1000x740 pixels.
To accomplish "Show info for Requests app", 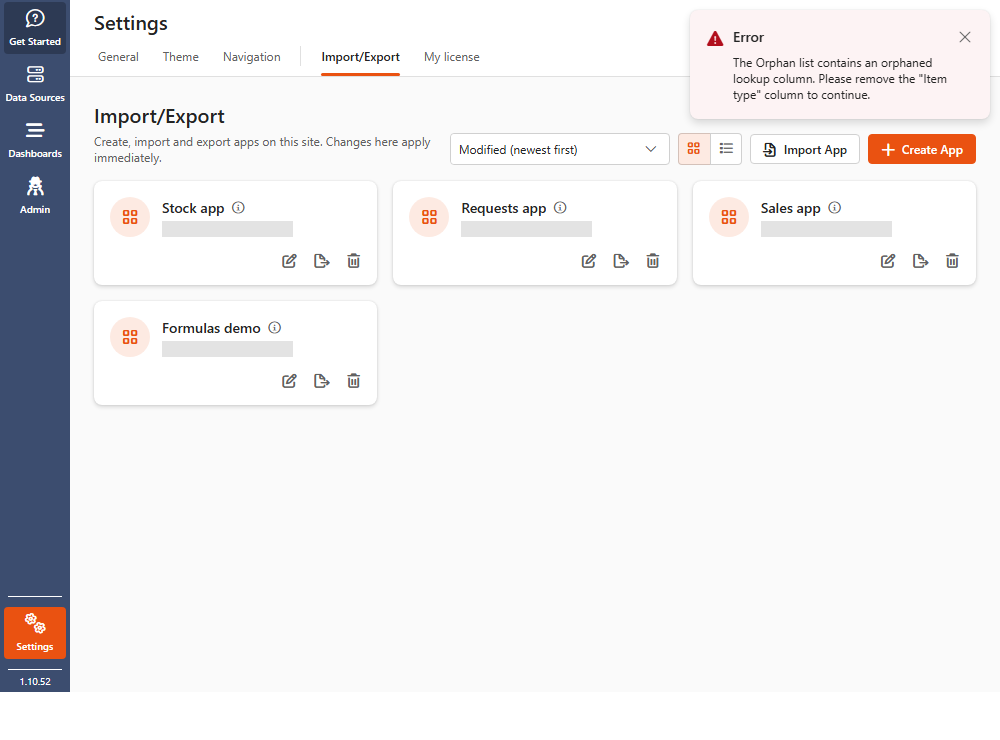I will (x=560, y=208).
